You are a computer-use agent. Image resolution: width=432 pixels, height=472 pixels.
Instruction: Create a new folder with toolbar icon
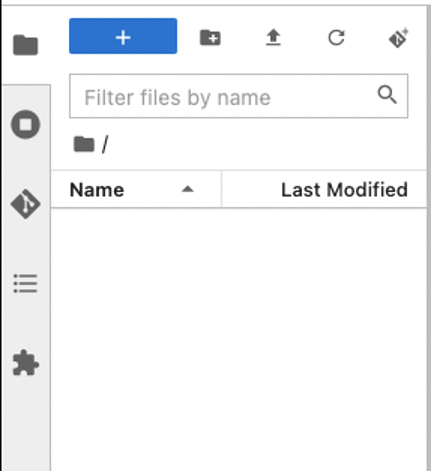(x=210, y=38)
